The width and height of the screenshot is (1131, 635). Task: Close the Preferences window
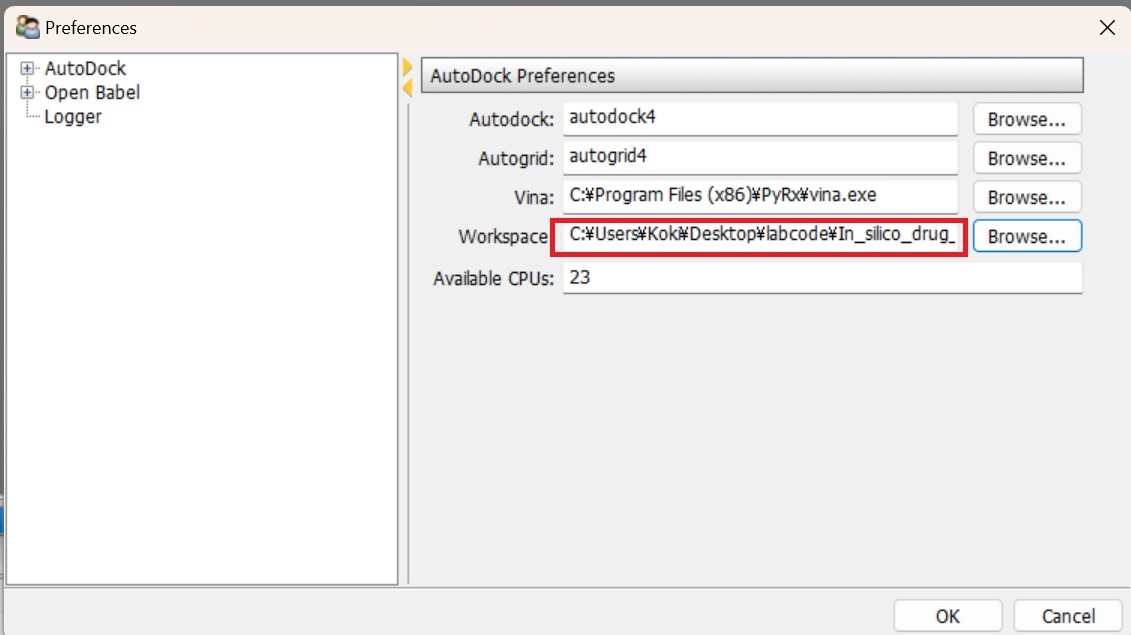1107,27
